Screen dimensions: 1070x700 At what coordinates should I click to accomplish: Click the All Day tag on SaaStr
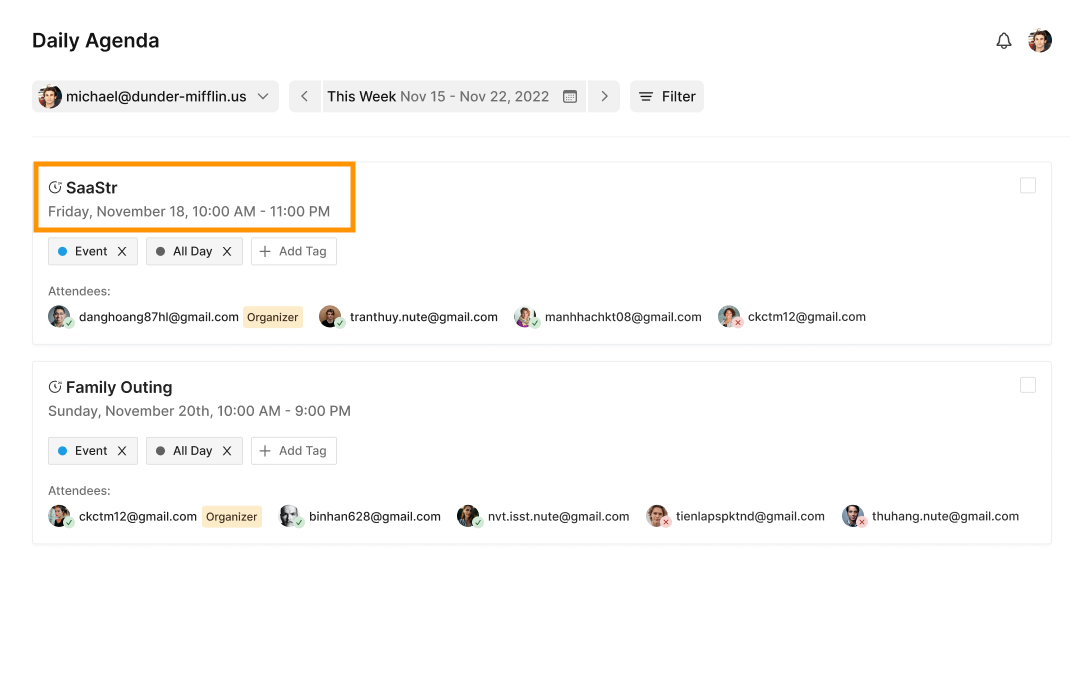pos(192,251)
